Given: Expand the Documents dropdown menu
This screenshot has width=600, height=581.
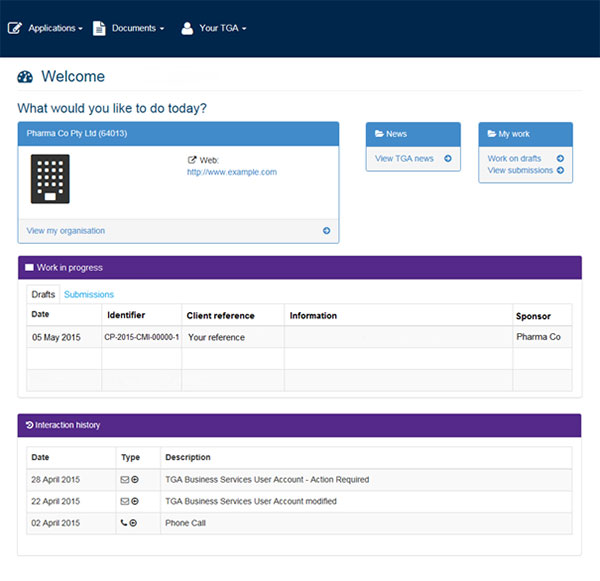Looking at the screenshot, I should [129, 28].
